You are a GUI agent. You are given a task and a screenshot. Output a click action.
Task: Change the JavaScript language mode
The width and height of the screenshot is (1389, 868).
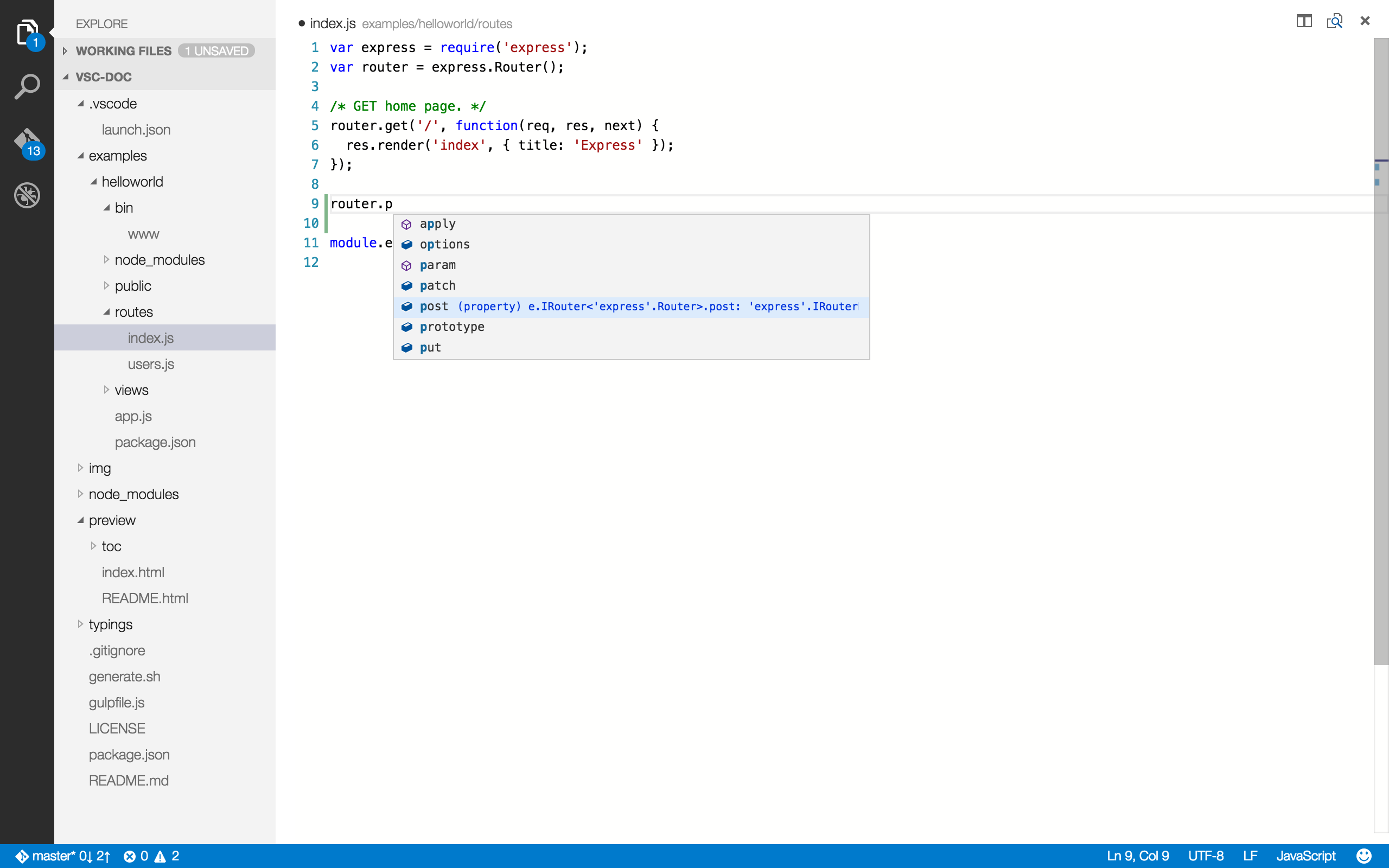pos(1305,856)
